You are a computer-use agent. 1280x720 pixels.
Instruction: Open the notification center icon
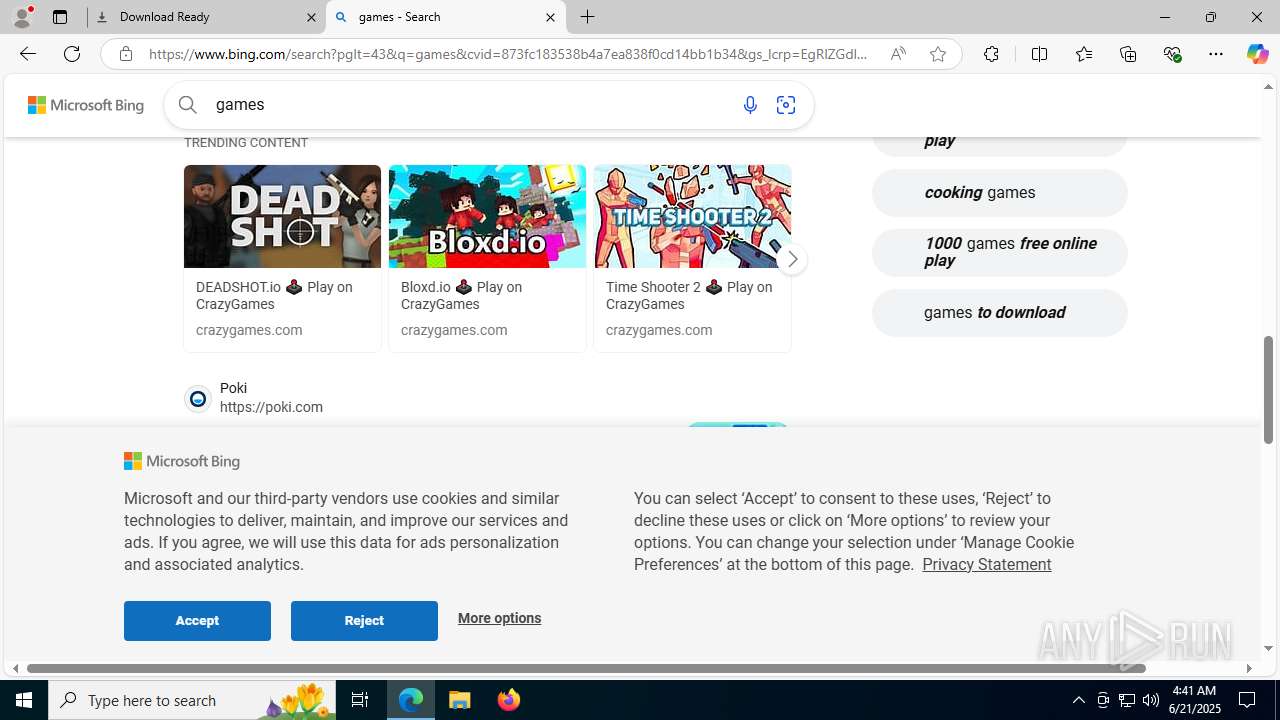tap(1247, 700)
